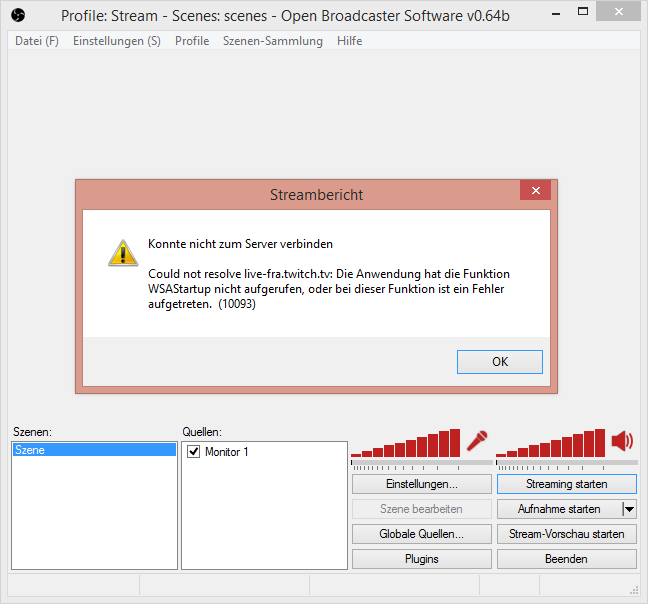Click the desktop audio volume slider track

[x=567, y=463]
